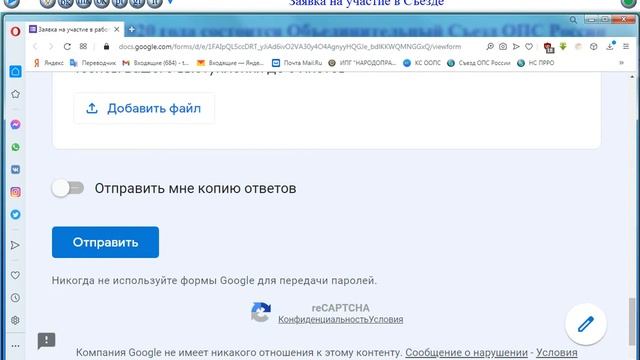Click the Opera logo menu button

(x=15, y=31)
